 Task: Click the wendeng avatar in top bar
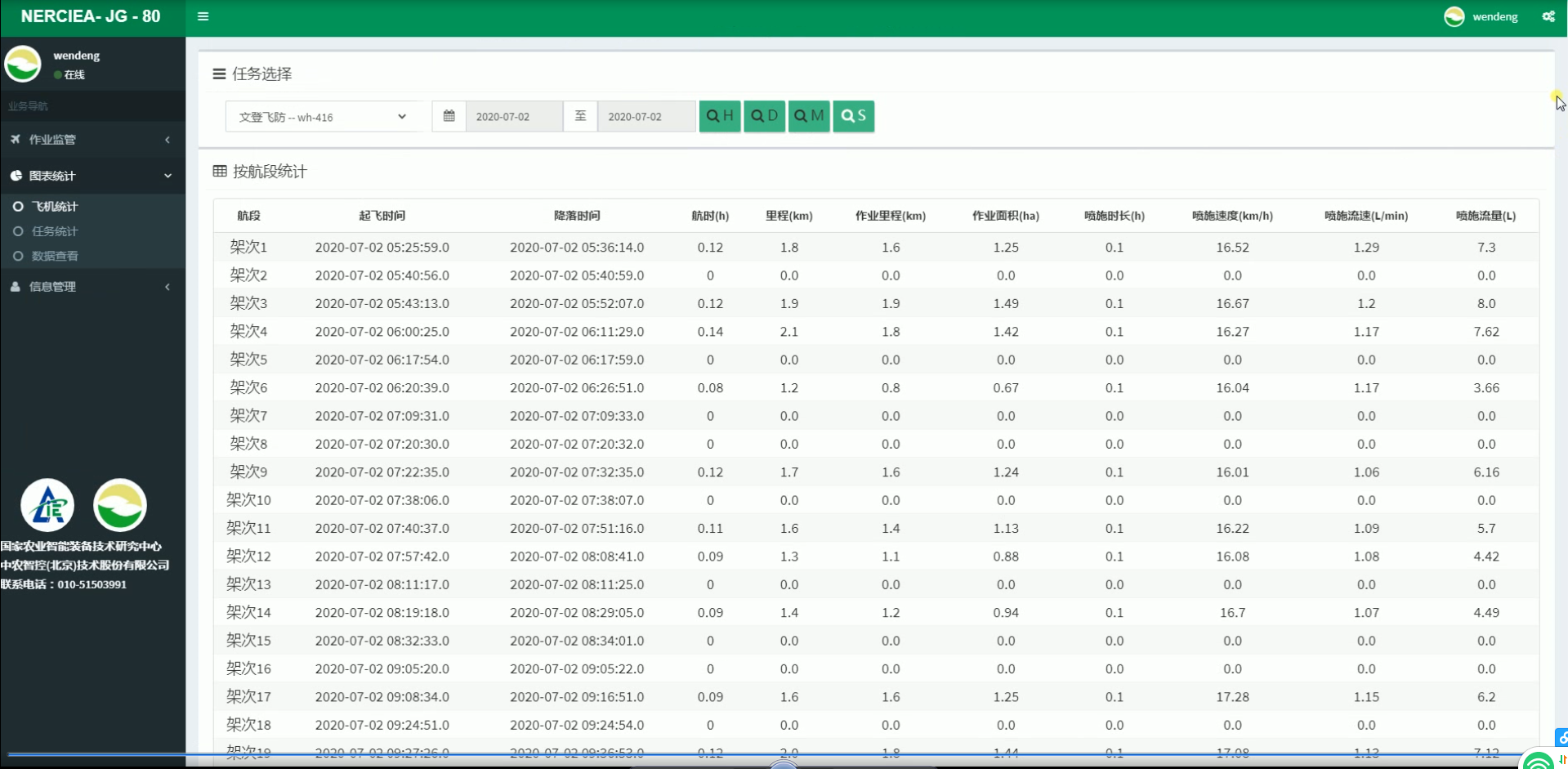tap(1454, 16)
